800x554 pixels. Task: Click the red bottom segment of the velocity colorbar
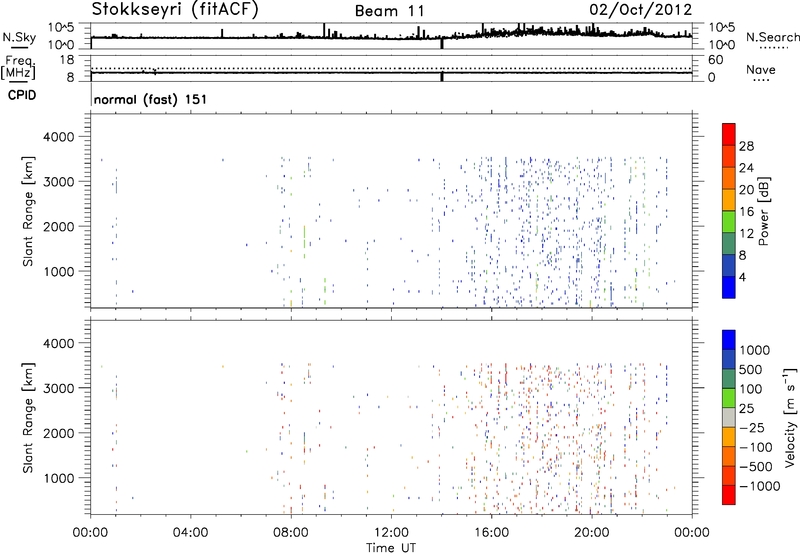(729, 495)
